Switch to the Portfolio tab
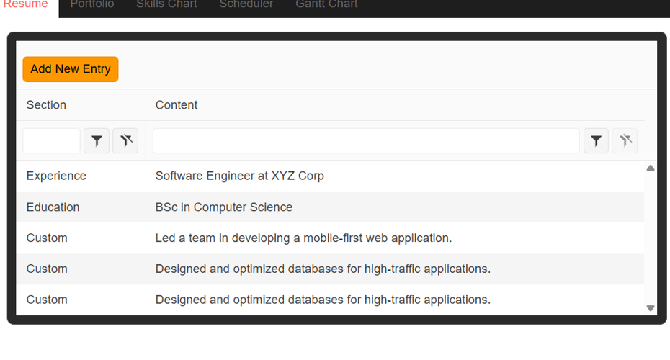670x360 pixels. coord(92,4)
